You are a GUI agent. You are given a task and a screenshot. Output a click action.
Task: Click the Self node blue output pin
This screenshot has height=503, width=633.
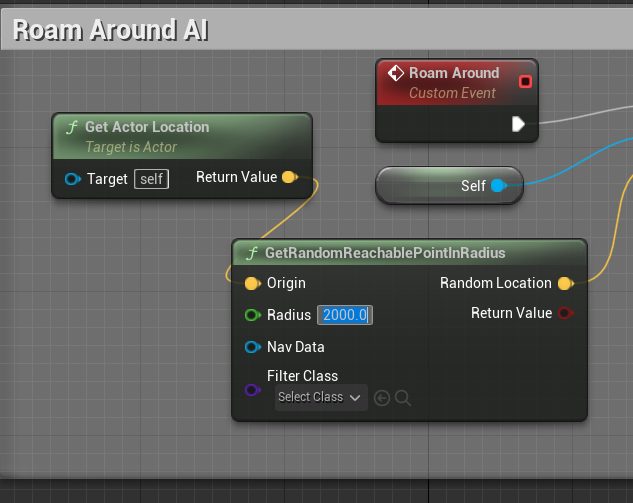(498, 186)
